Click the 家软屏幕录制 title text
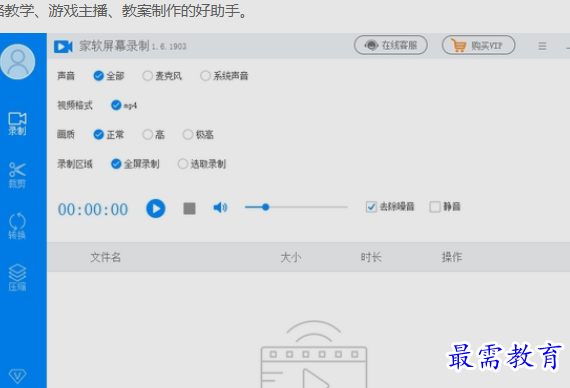 click(x=114, y=46)
